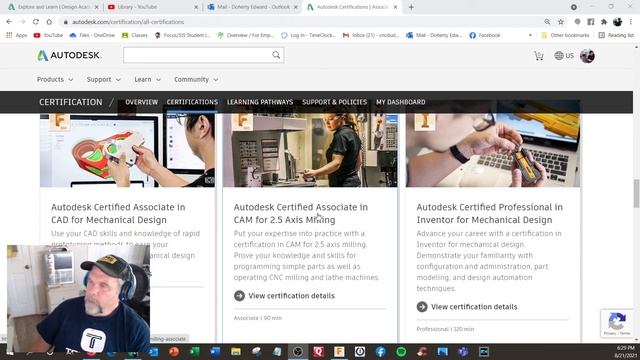Show more bookmarks via the overflow arrow
The width and height of the screenshot is (640, 360).
[x=530, y=36]
